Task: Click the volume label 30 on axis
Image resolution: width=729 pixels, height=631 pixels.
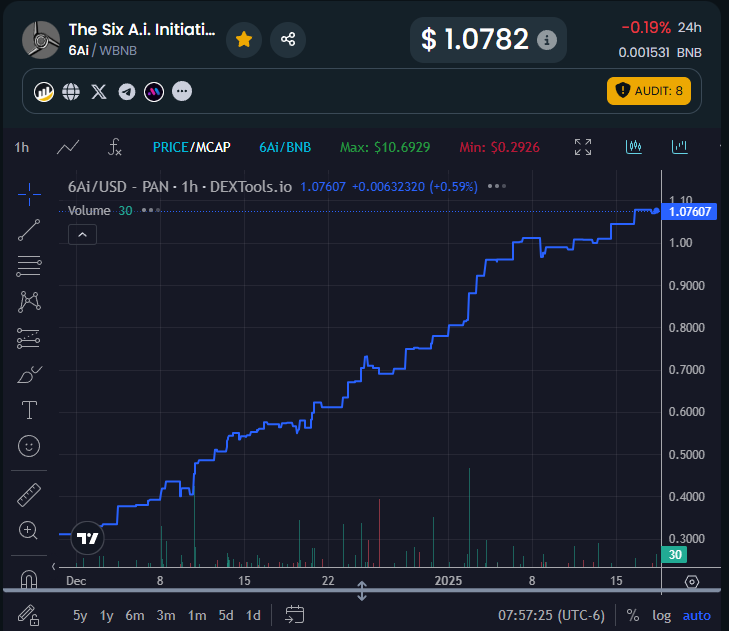Action: point(675,555)
